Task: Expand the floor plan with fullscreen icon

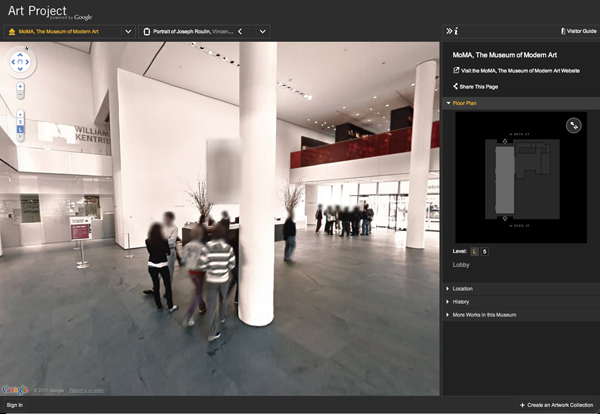Action: [x=574, y=126]
